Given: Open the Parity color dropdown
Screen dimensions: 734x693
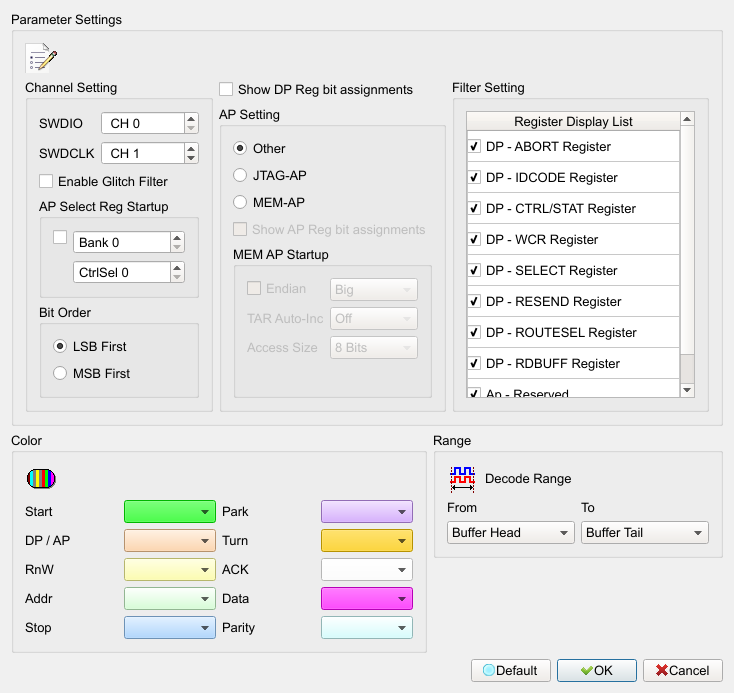Looking at the screenshot, I should coord(367,627).
